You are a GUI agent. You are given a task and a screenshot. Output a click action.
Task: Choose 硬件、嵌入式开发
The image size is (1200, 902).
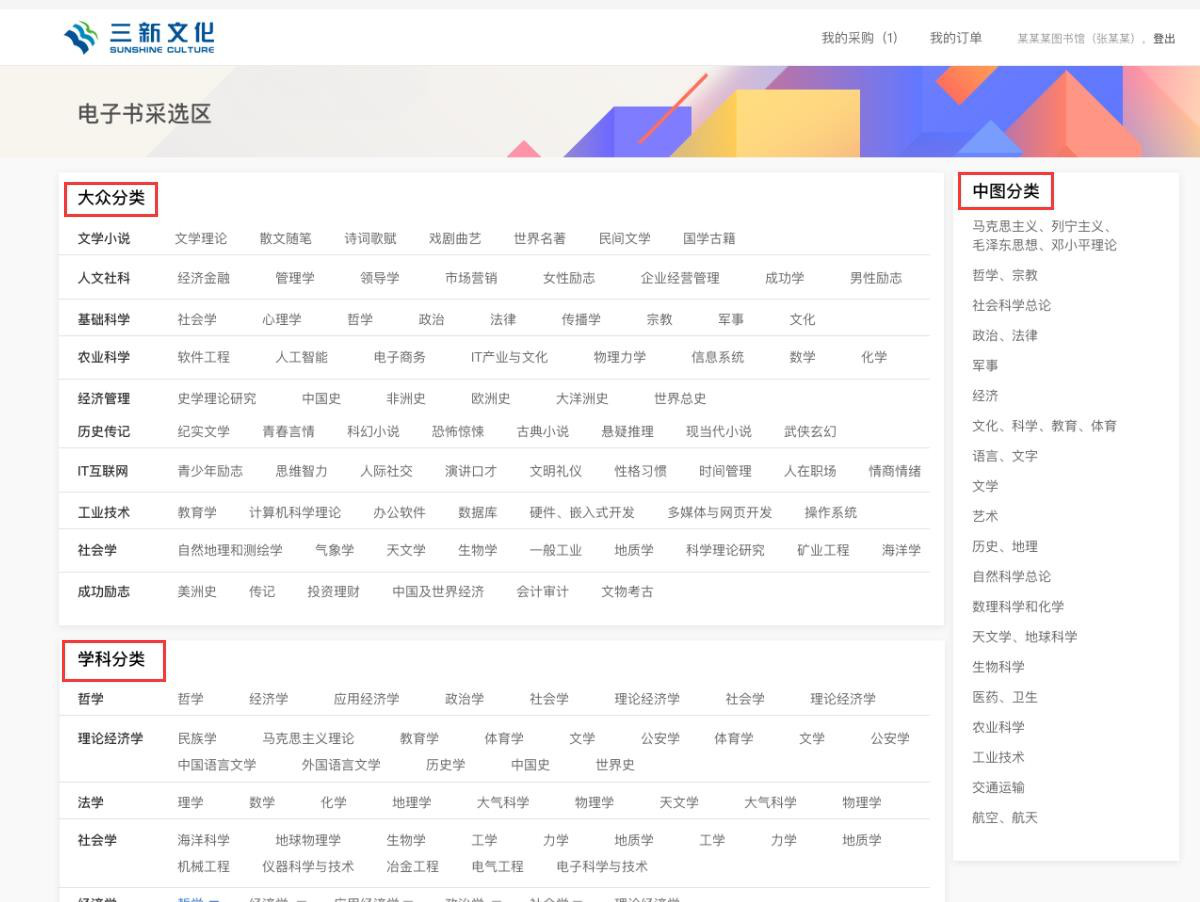582,512
